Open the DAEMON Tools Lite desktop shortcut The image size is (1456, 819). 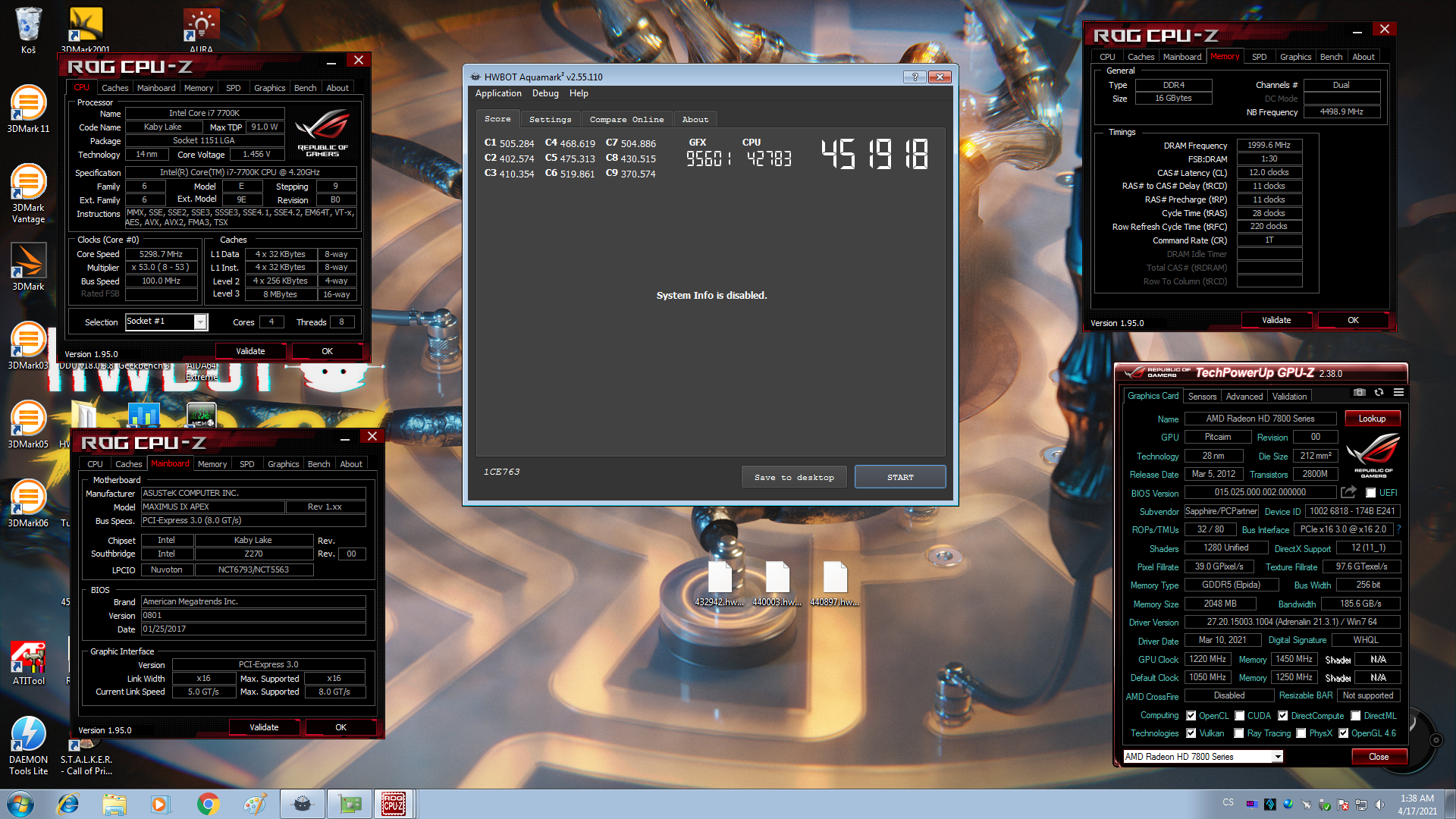point(28,746)
